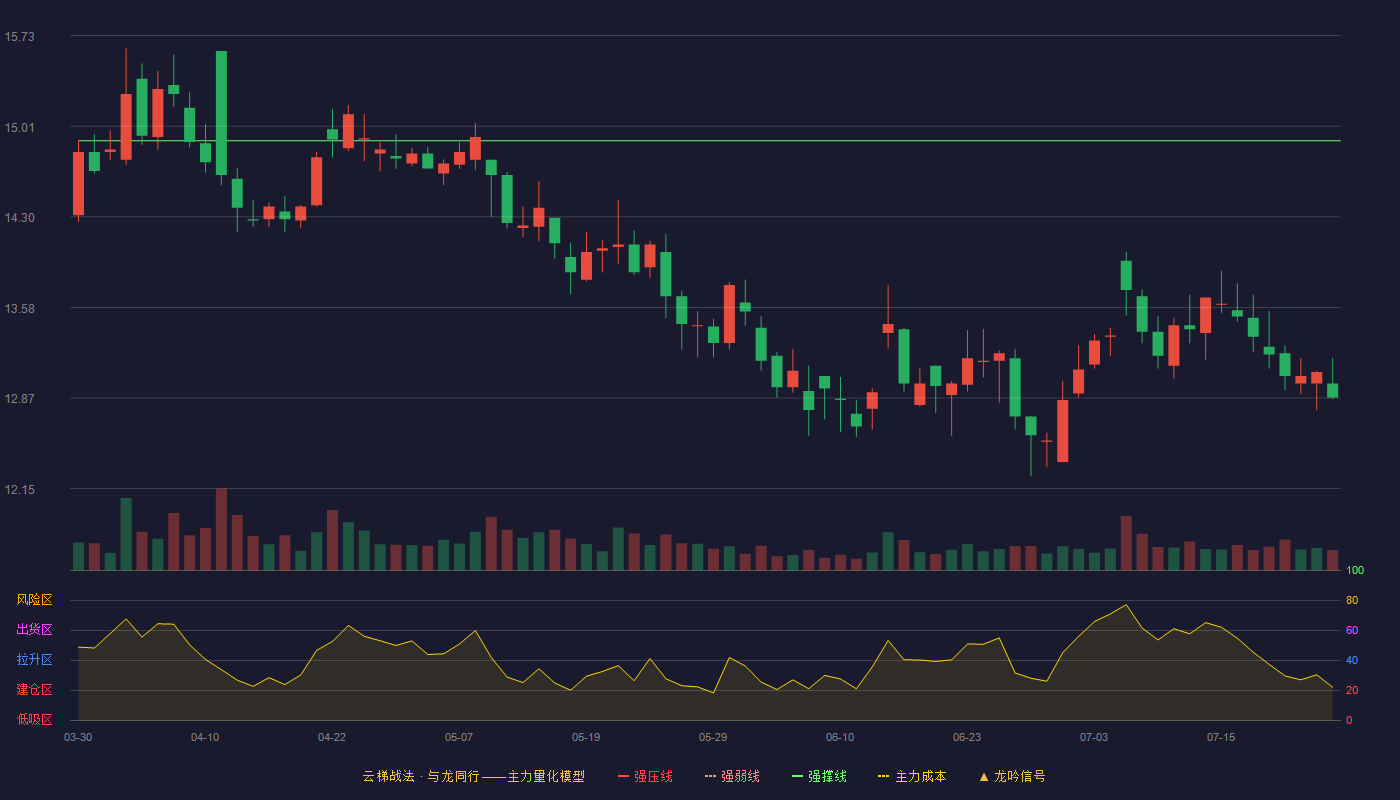Select the 05-07 date label
This screenshot has width=1400, height=800.
tap(459, 737)
